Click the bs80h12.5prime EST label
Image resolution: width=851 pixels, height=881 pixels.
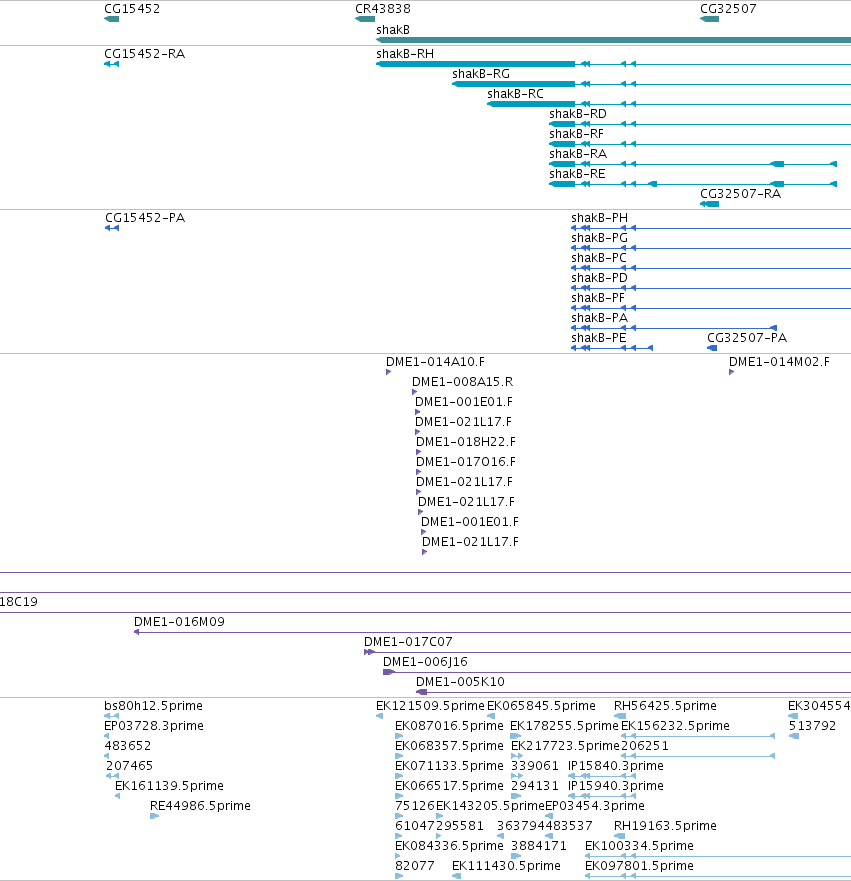pyautogui.click(x=153, y=706)
